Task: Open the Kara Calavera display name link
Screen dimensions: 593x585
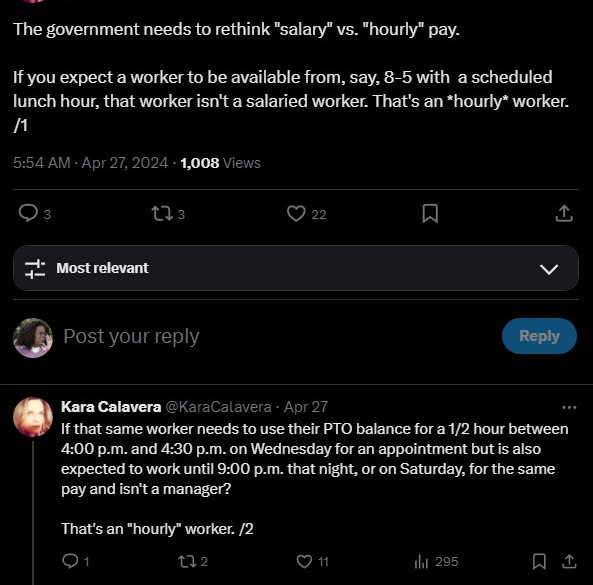Action: pos(111,407)
